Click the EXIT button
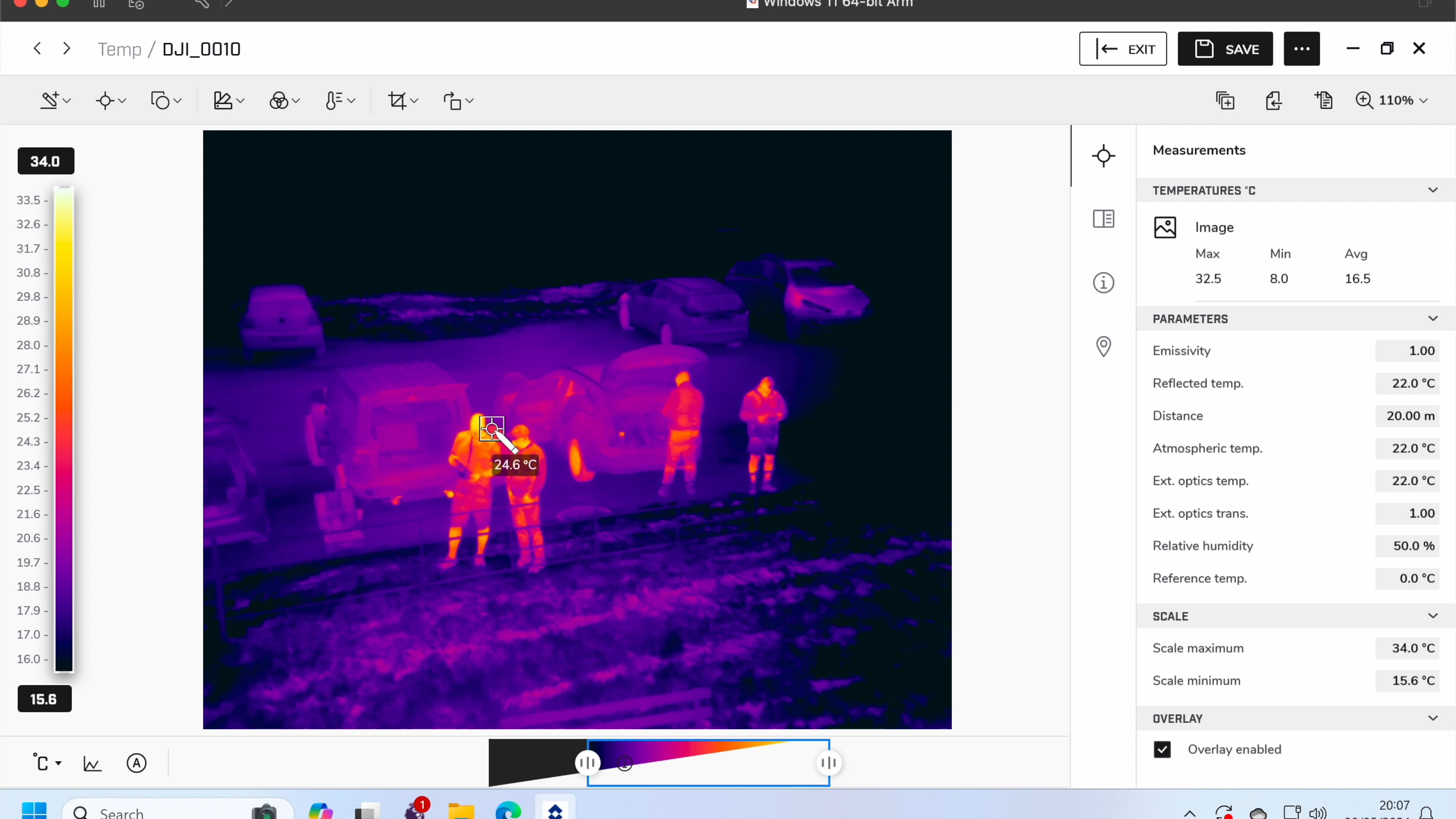Image resolution: width=1456 pixels, height=819 pixels. [x=1122, y=49]
